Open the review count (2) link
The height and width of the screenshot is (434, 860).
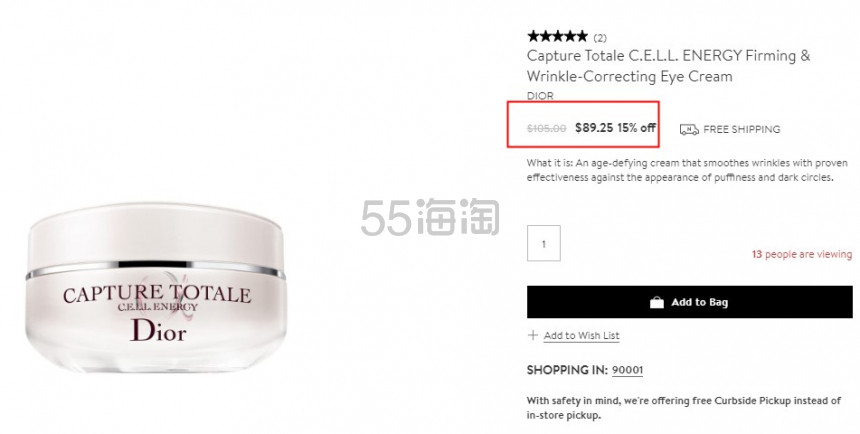[600, 38]
